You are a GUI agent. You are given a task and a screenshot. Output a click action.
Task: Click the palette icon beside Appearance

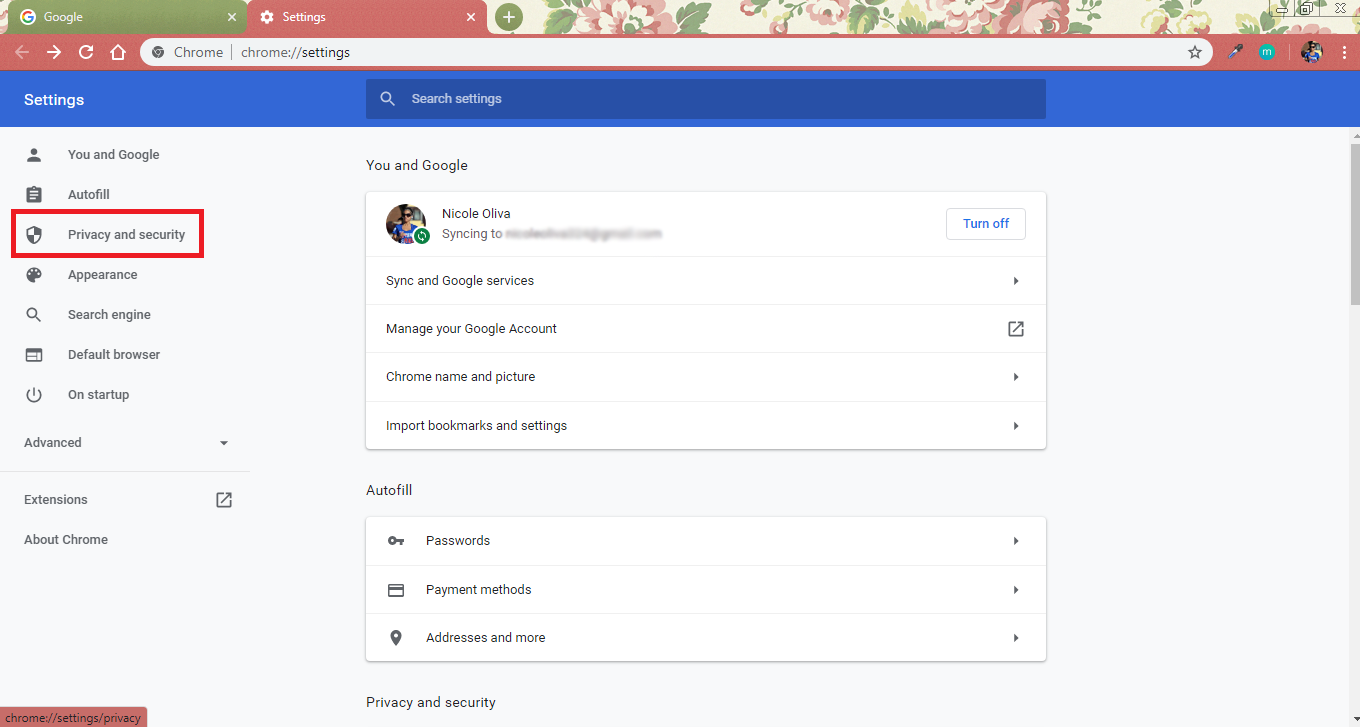pyautogui.click(x=34, y=275)
